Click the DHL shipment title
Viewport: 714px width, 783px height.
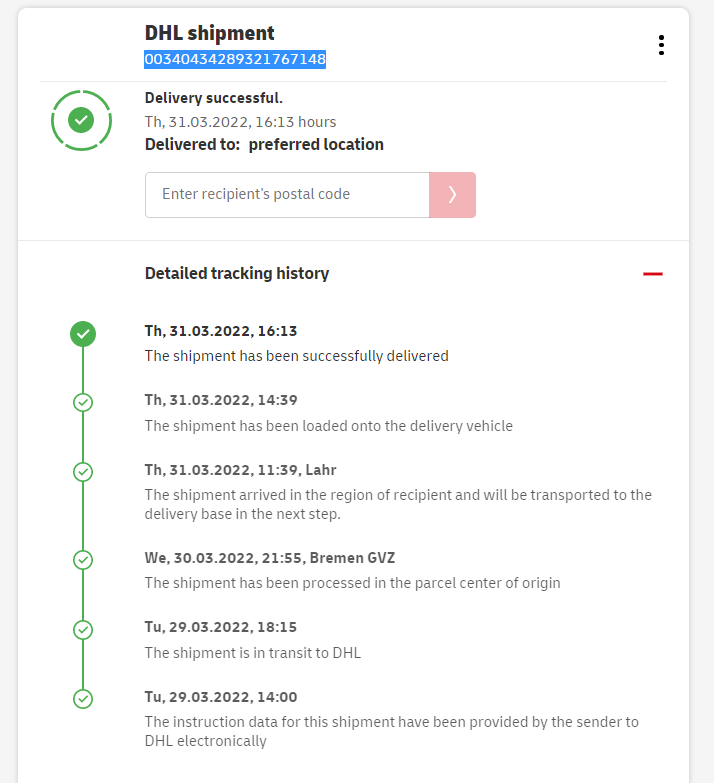[x=210, y=34]
